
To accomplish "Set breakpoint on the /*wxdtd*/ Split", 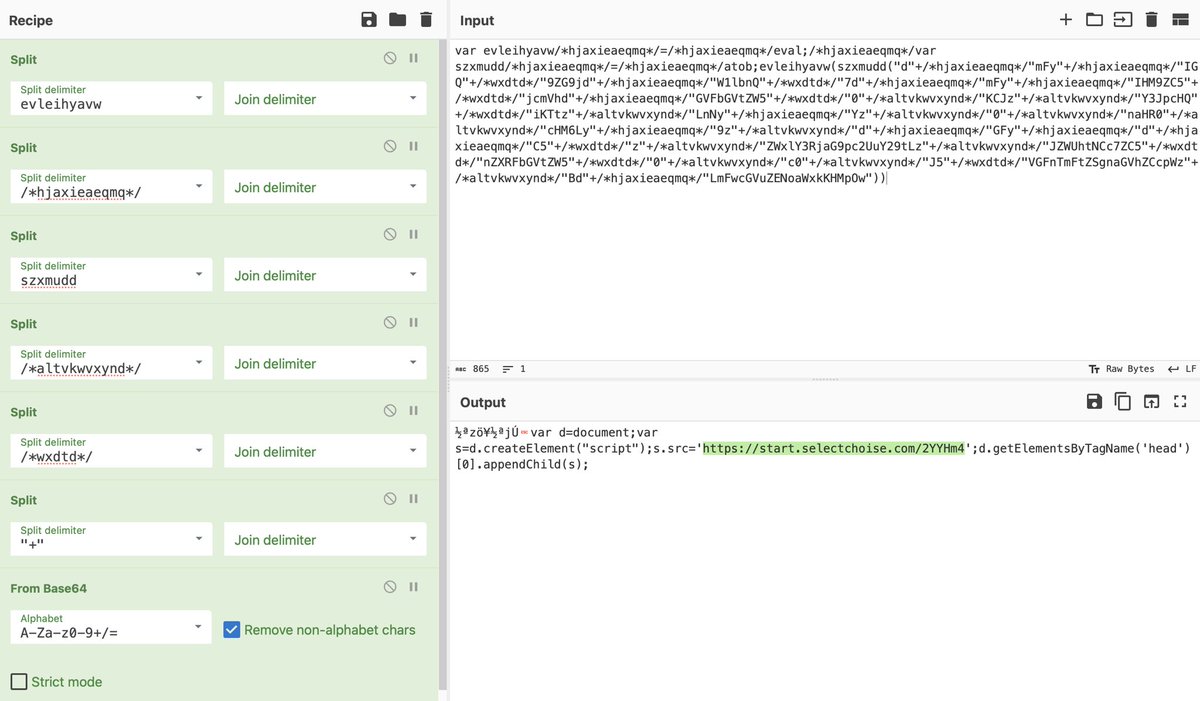I will point(413,411).
